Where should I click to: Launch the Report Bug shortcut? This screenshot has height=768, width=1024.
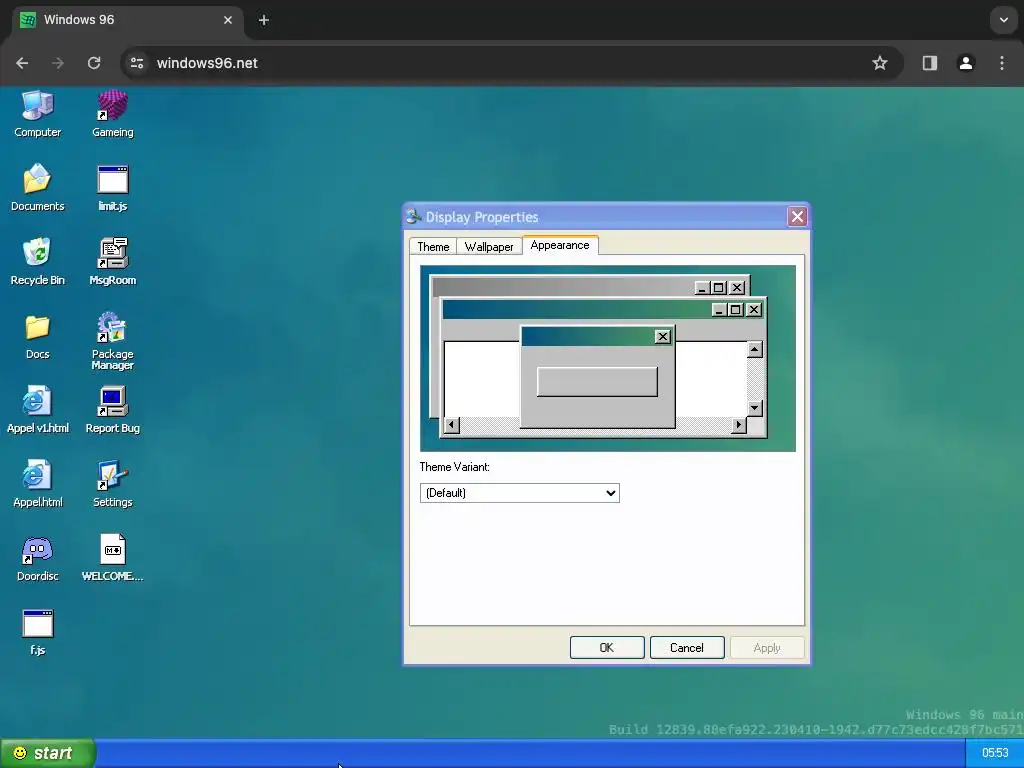[112, 409]
